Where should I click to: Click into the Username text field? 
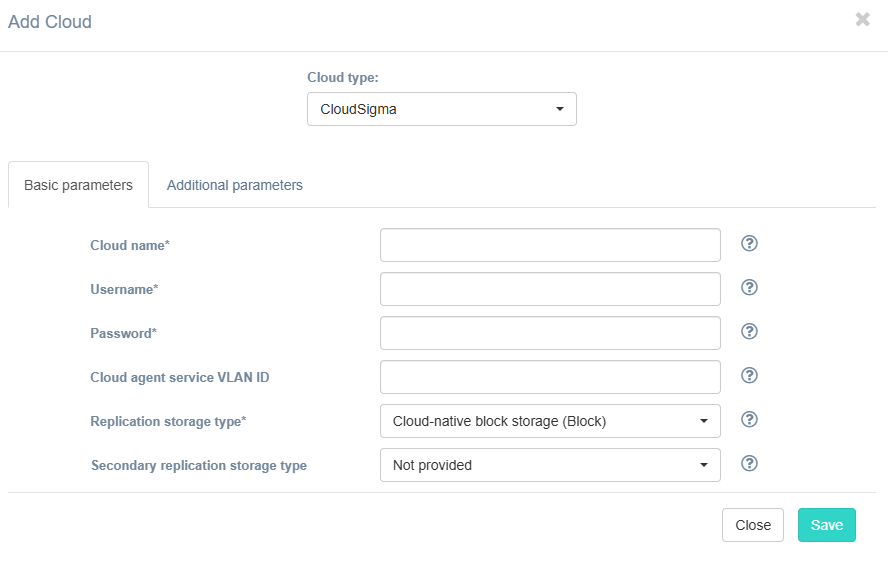550,289
